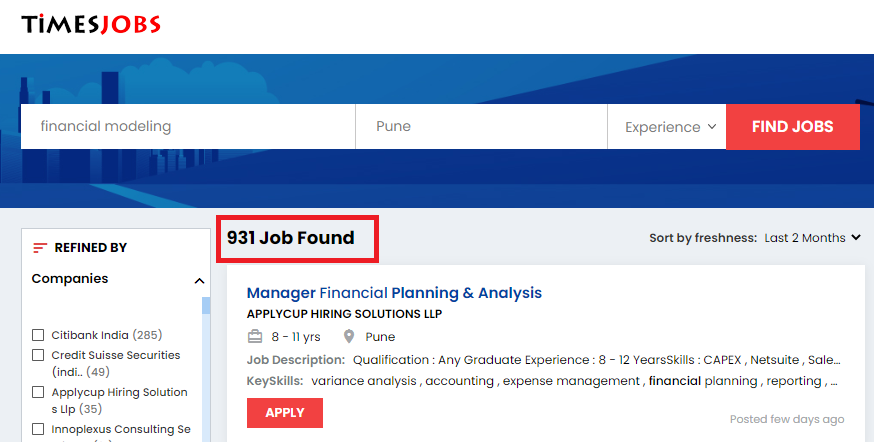Click the location pin icon
The image size is (874, 442).
point(349,336)
